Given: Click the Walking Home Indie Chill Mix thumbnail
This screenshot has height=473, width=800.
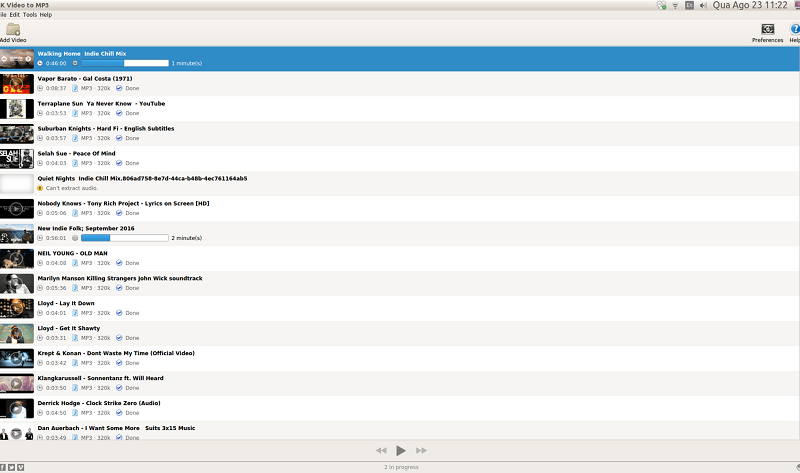Looking at the screenshot, I should [17, 59].
